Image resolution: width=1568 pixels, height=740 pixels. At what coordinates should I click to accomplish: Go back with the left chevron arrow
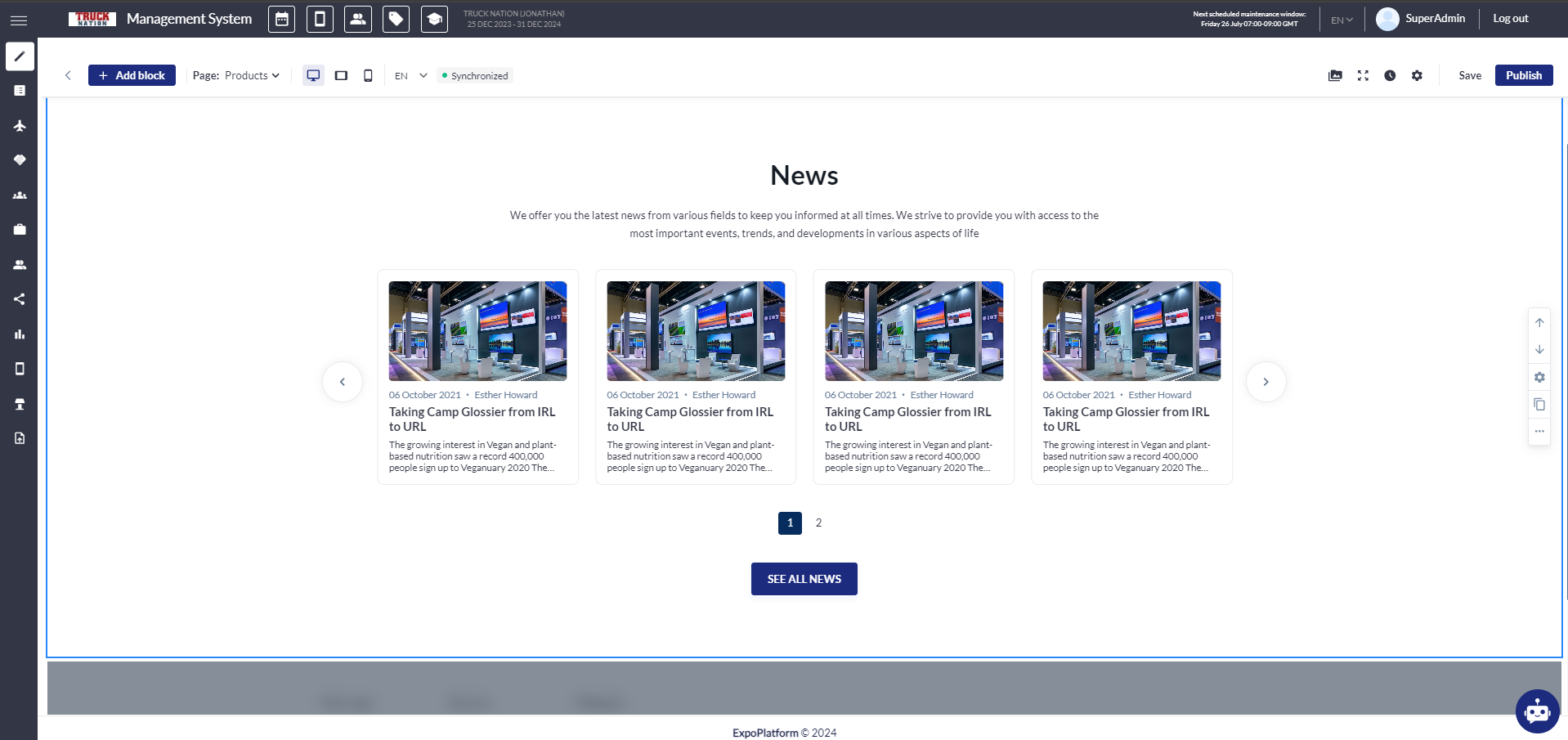coord(68,75)
